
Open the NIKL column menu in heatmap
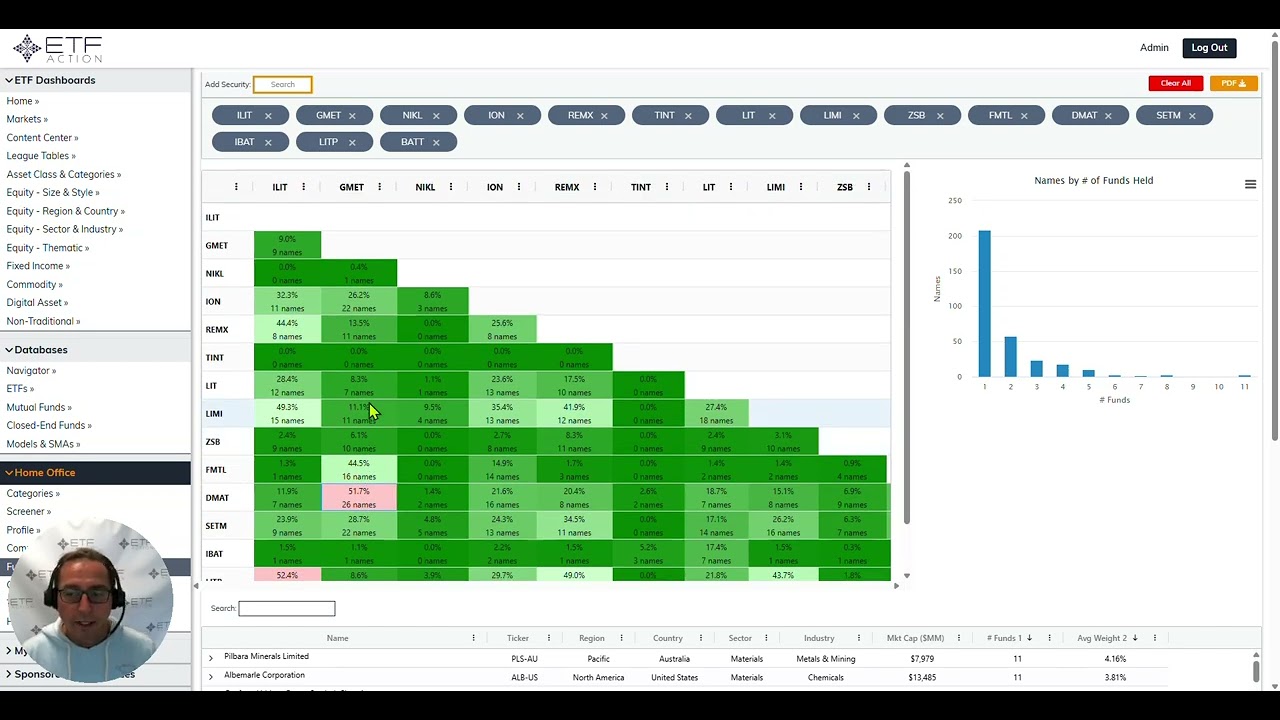tap(451, 187)
